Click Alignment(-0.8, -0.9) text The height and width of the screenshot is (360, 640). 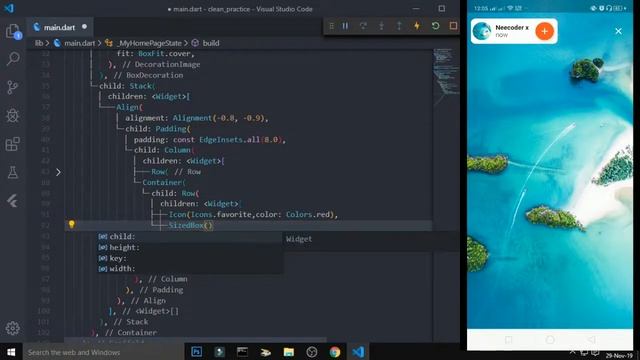point(220,118)
